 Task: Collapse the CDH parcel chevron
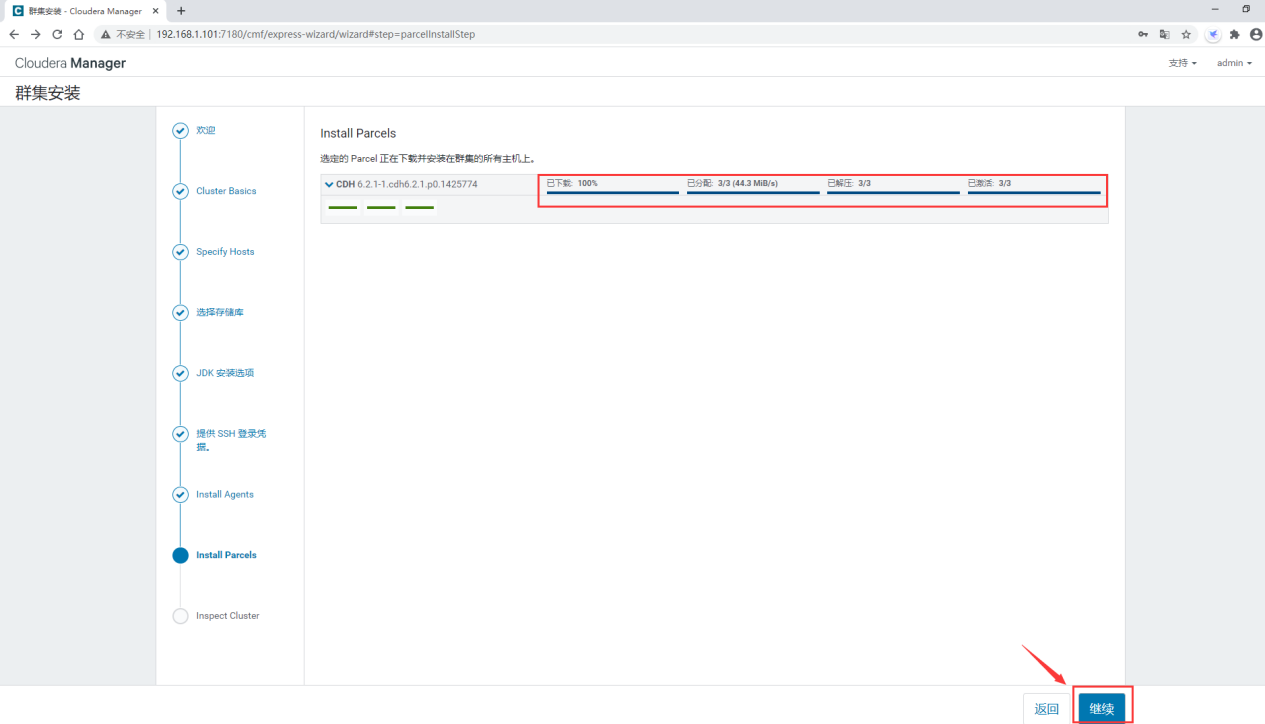point(329,184)
